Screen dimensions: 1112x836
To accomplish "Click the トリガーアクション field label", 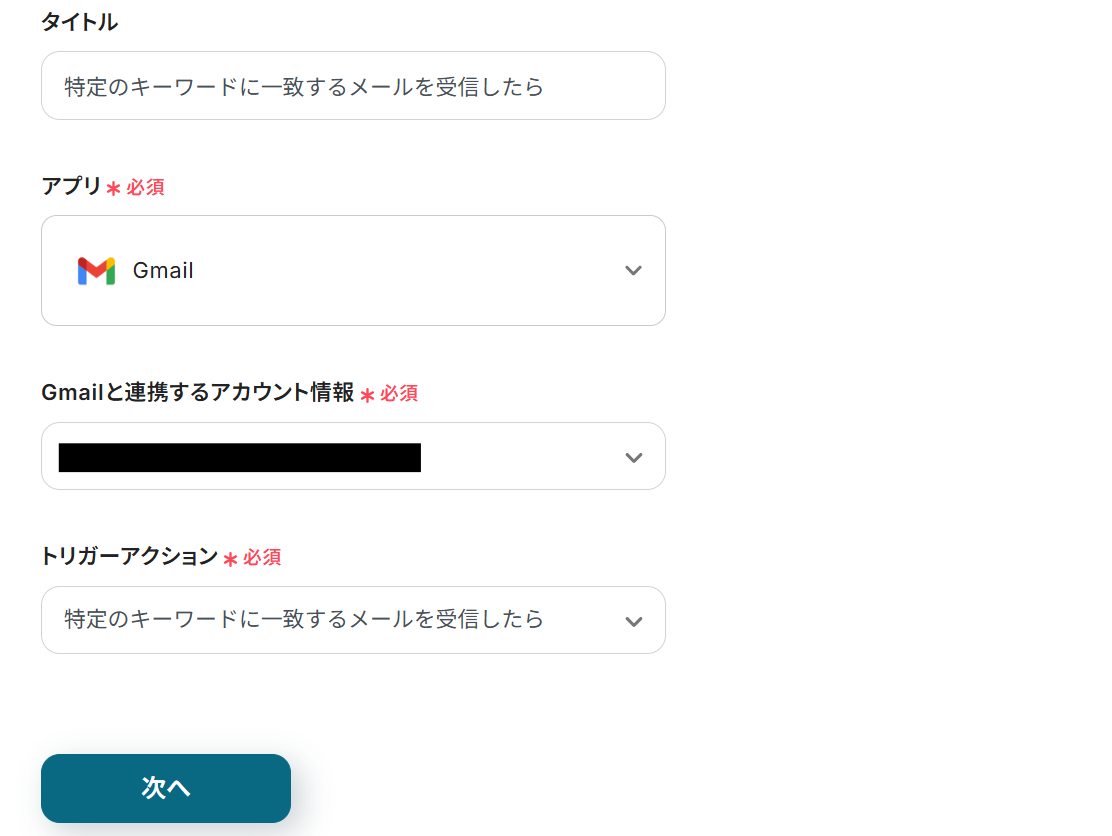I will [x=129, y=557].
